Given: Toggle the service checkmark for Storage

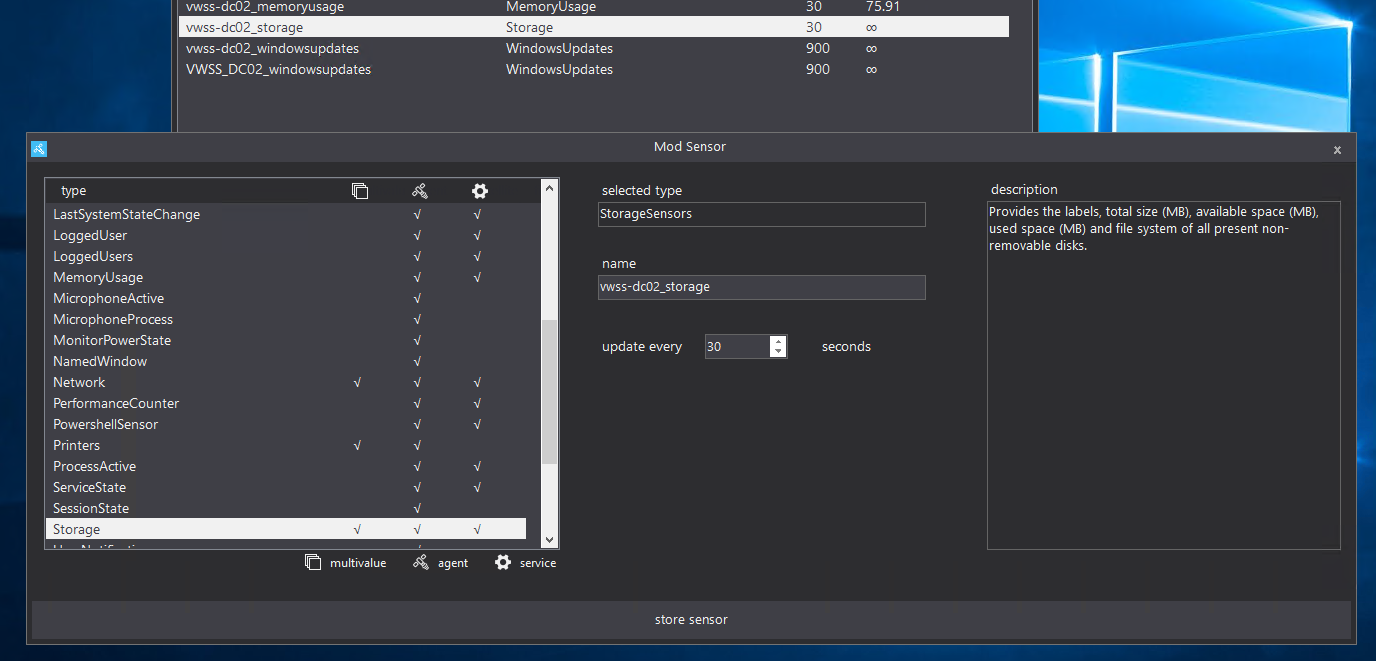Looking at the screenshot, I should [x=477, y=528].
